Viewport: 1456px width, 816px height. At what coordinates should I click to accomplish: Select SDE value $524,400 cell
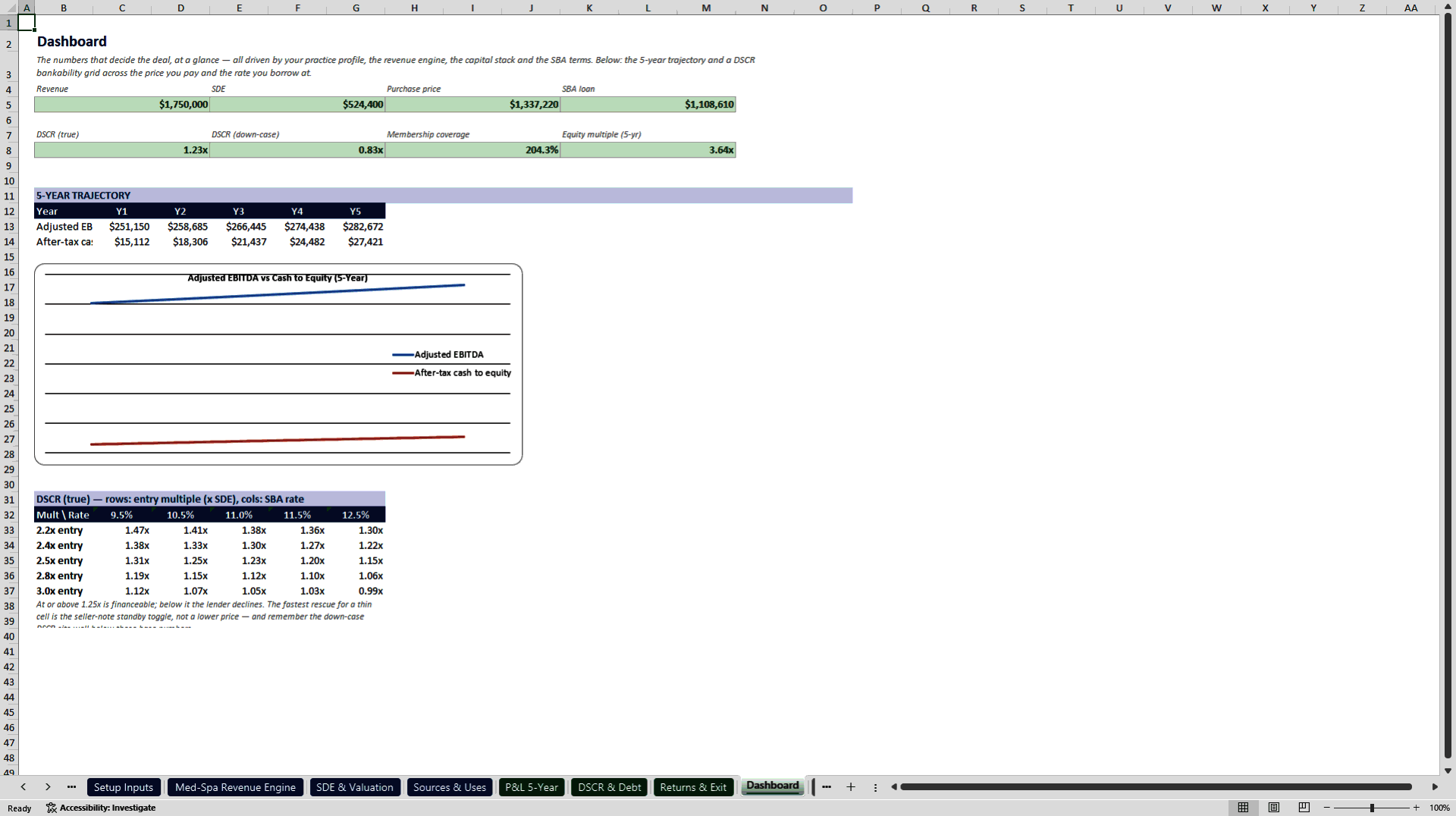pos(297,105)
